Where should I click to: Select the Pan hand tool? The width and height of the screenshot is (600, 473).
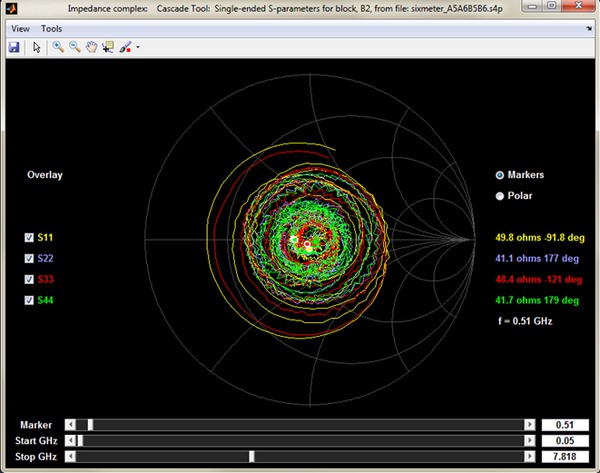[x=92, y=47]
